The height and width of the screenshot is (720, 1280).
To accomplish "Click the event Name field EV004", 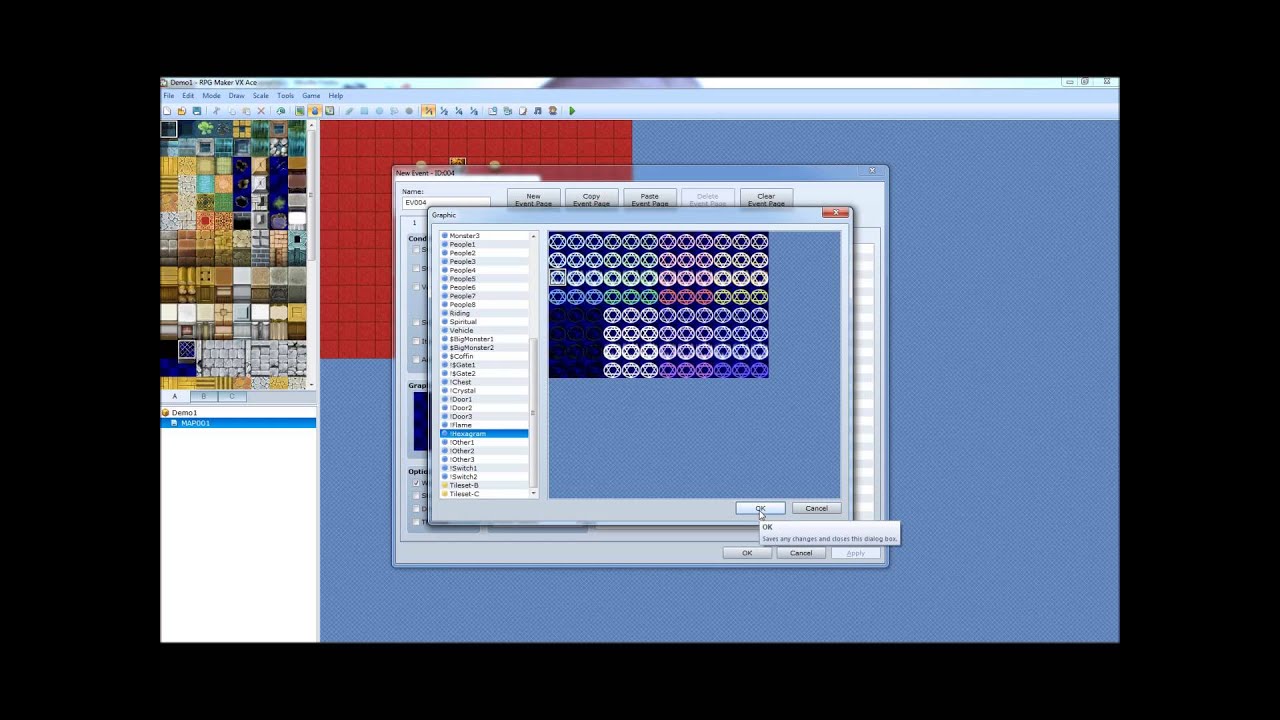I will 445,203.
